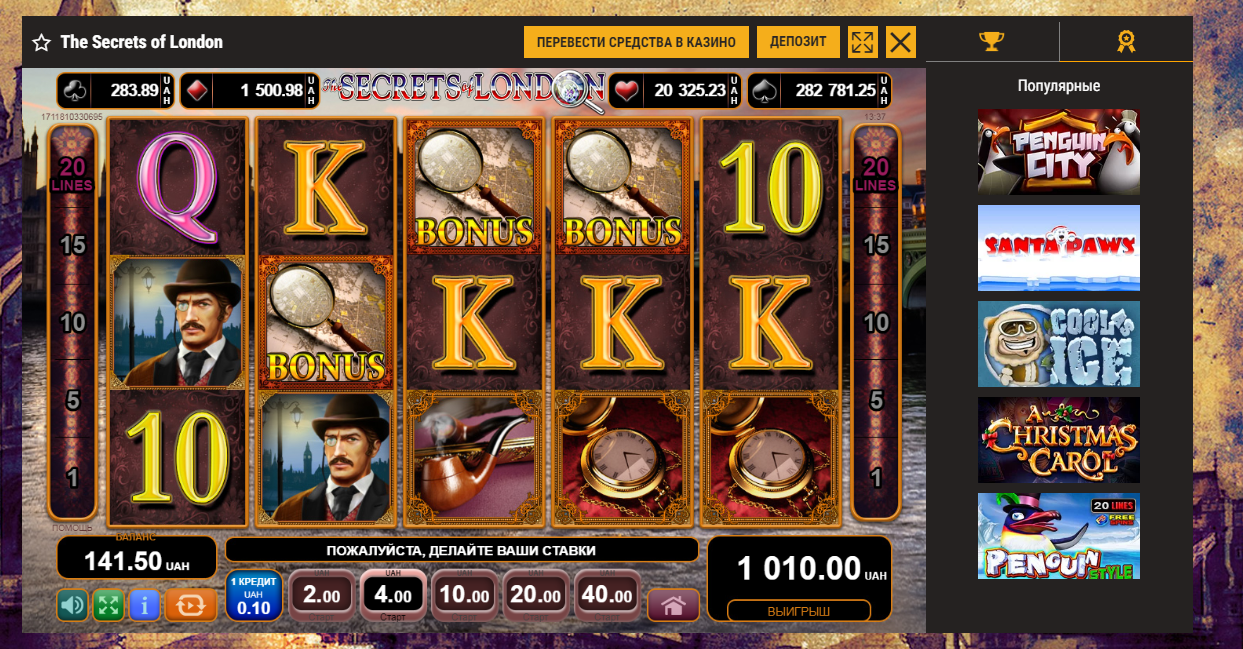Click the Выигрыш gamble button
The image size is (1243, 649).
(x=799, y=611)
